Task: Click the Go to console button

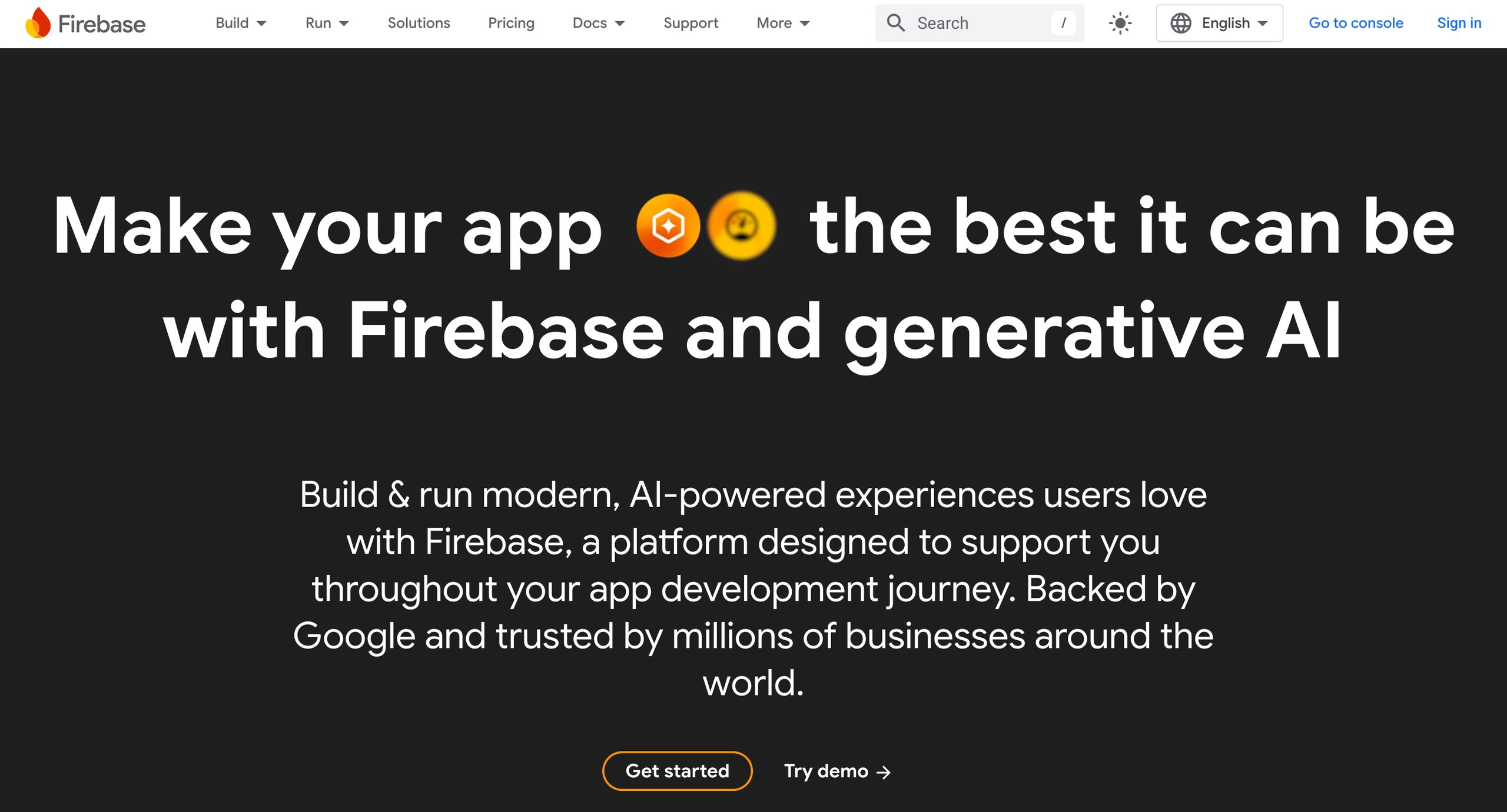Action: pos(1357,22)
